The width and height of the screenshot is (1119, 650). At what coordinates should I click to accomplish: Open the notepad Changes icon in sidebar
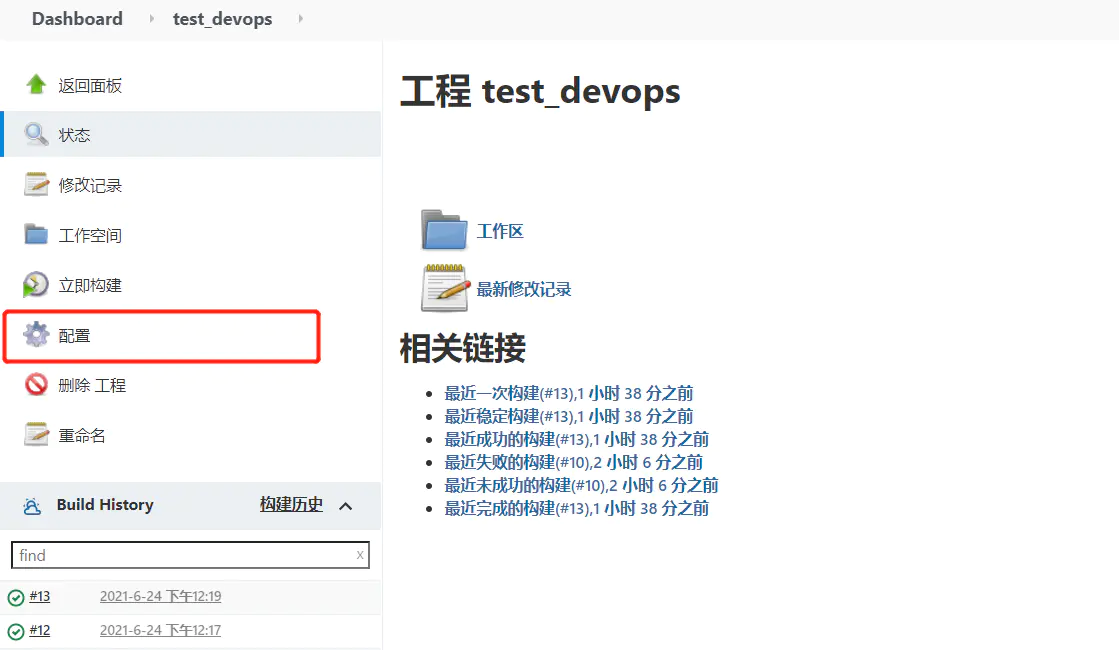(36, 185)
